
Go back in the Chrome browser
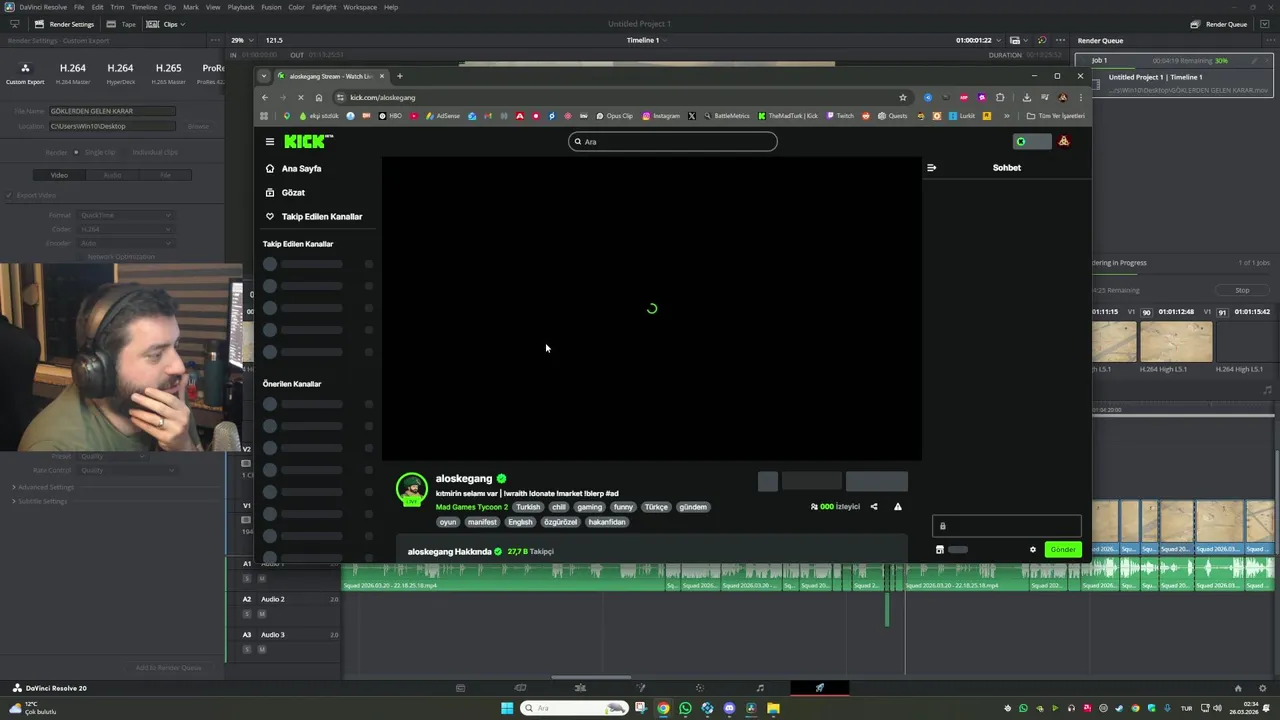pyautogui.click(x=265, y=97)
